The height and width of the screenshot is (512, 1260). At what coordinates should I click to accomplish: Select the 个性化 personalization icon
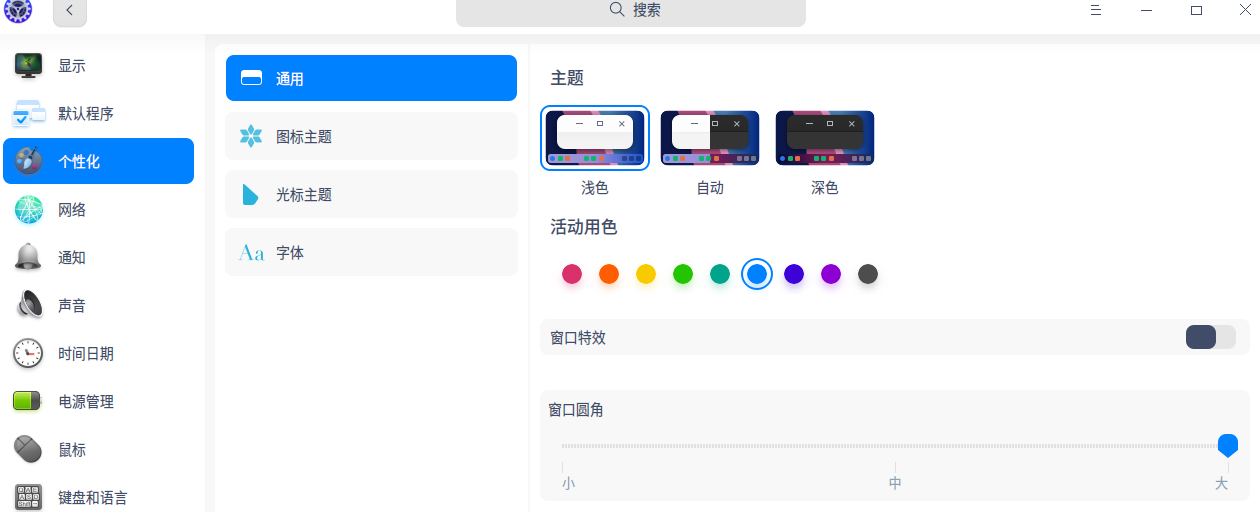click(28, 161)
